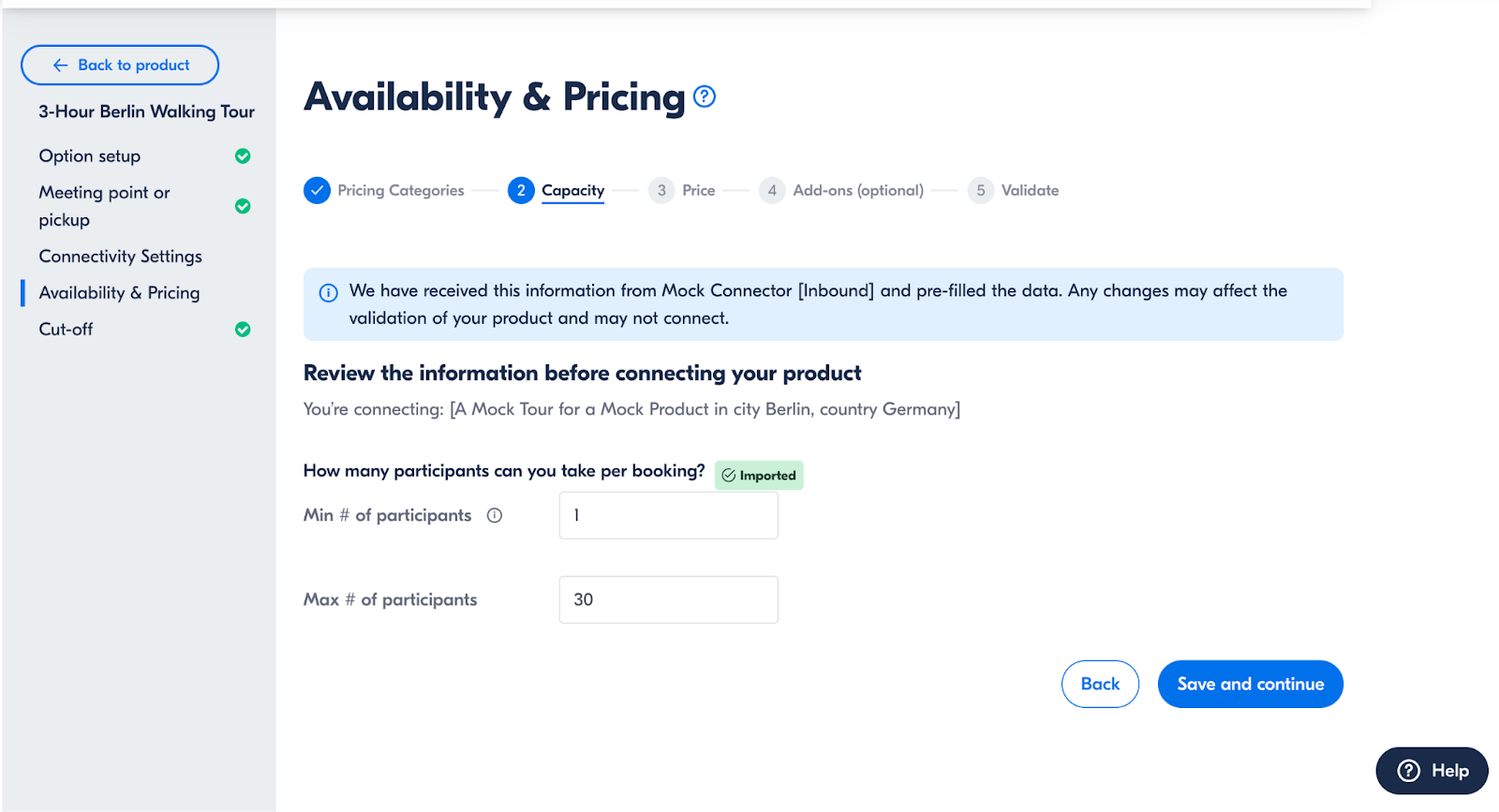The width and height of the screenshot is (1499, 812).
Task: Click the info icon next to Min # of participants
Action: (495, 515)
